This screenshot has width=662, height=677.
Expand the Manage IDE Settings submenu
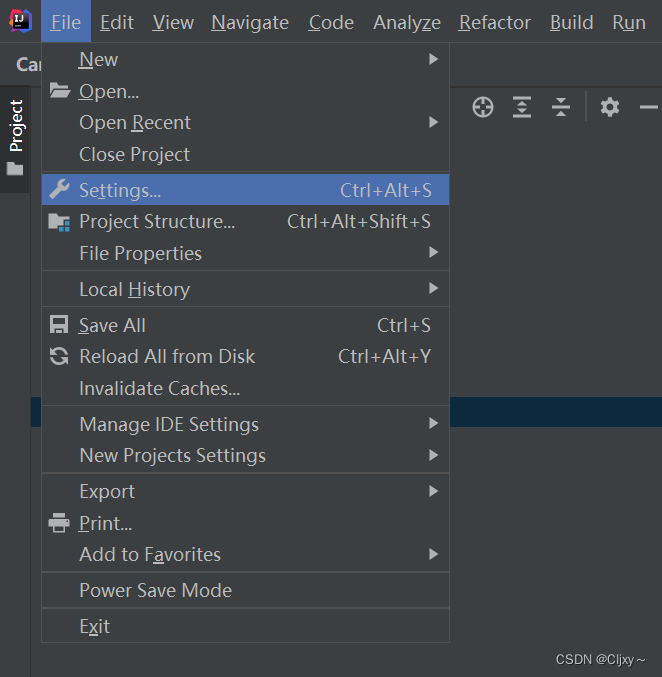coord(245,424)
